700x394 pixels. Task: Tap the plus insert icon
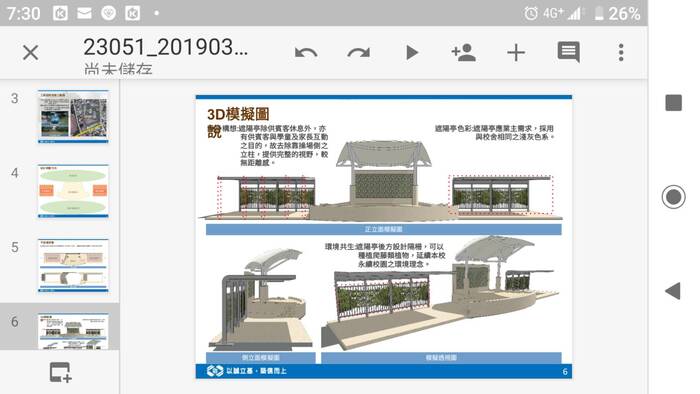click(x=516, y=53)
